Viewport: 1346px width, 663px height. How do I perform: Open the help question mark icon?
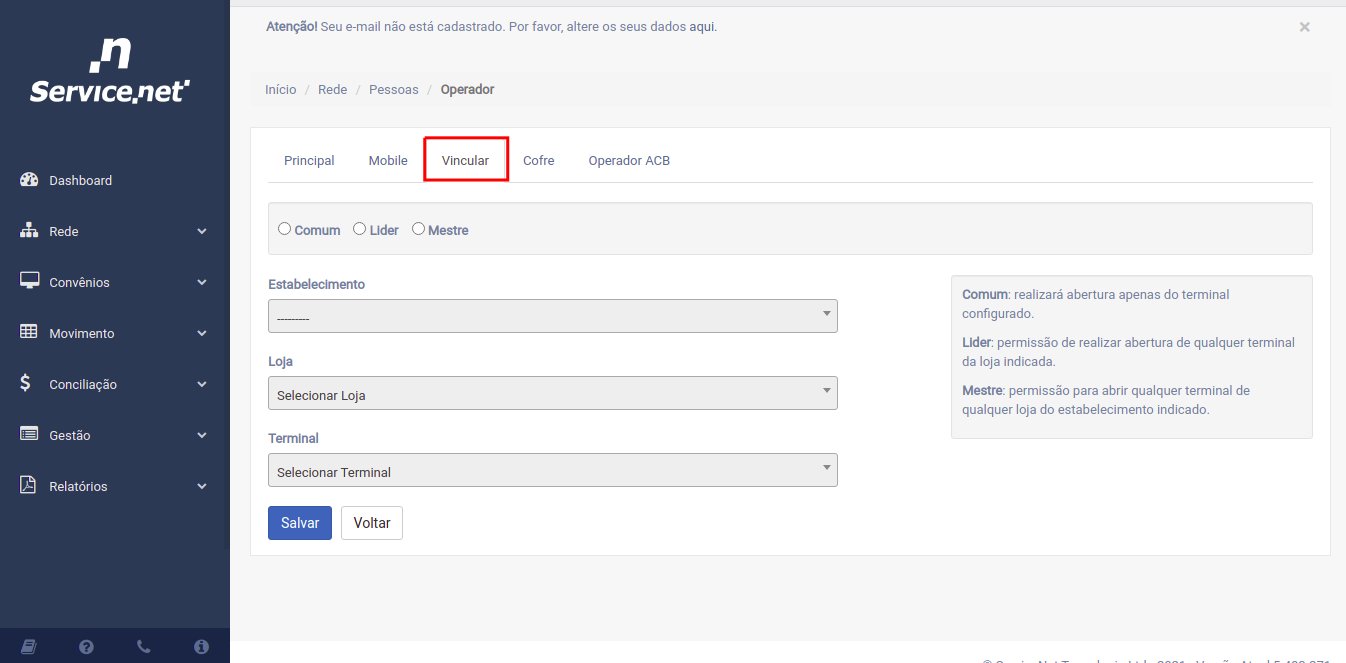click(86, 647)
